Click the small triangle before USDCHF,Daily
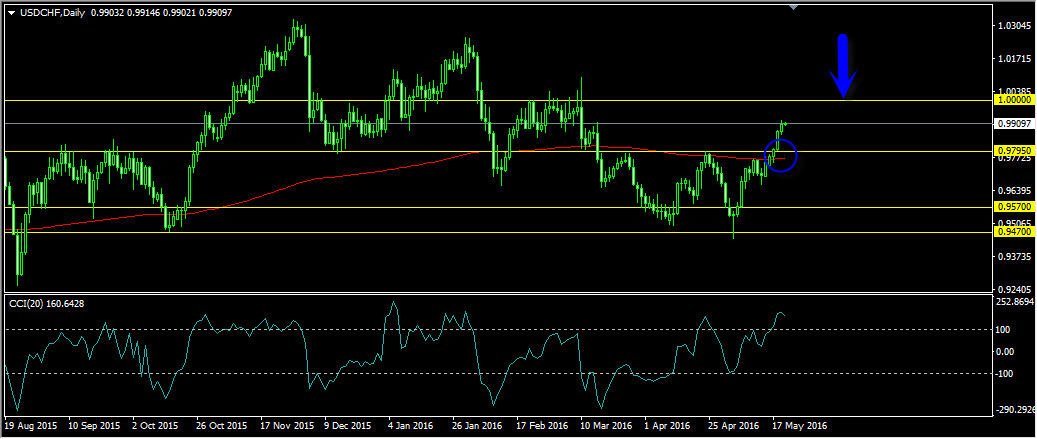1037x439 pixels. [x=11, y=12]
